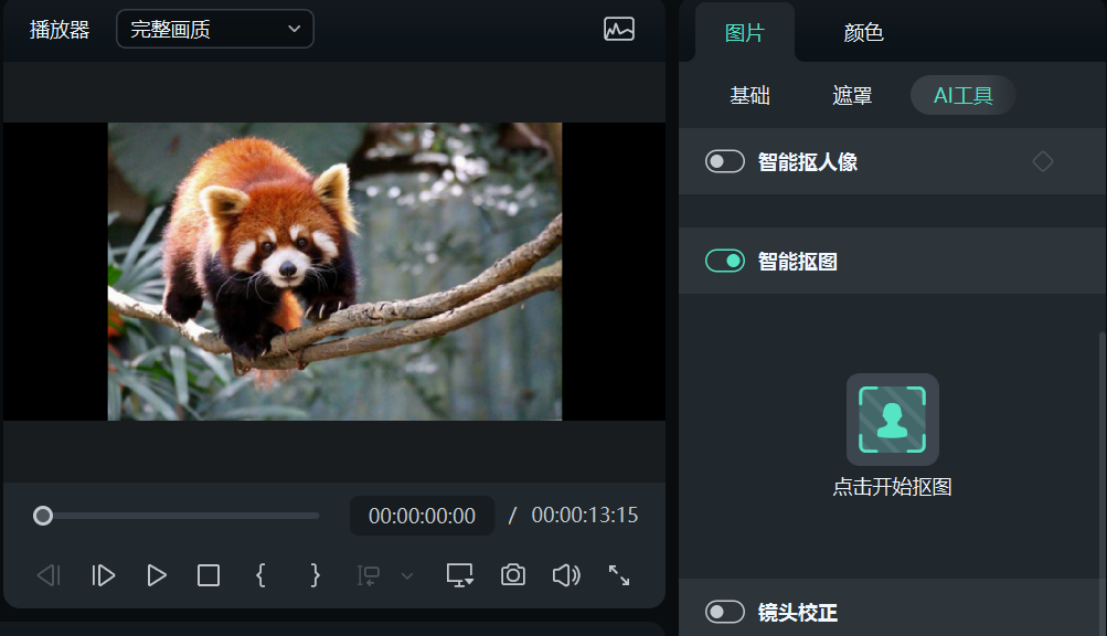This screenshot has height=636, width=1108.
Task: Set a mark-out point with the } icon
Action: point(314,575)
